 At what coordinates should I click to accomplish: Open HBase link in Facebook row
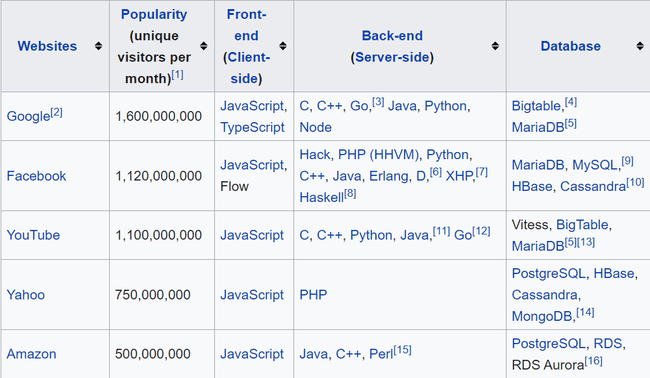[532, 187]
